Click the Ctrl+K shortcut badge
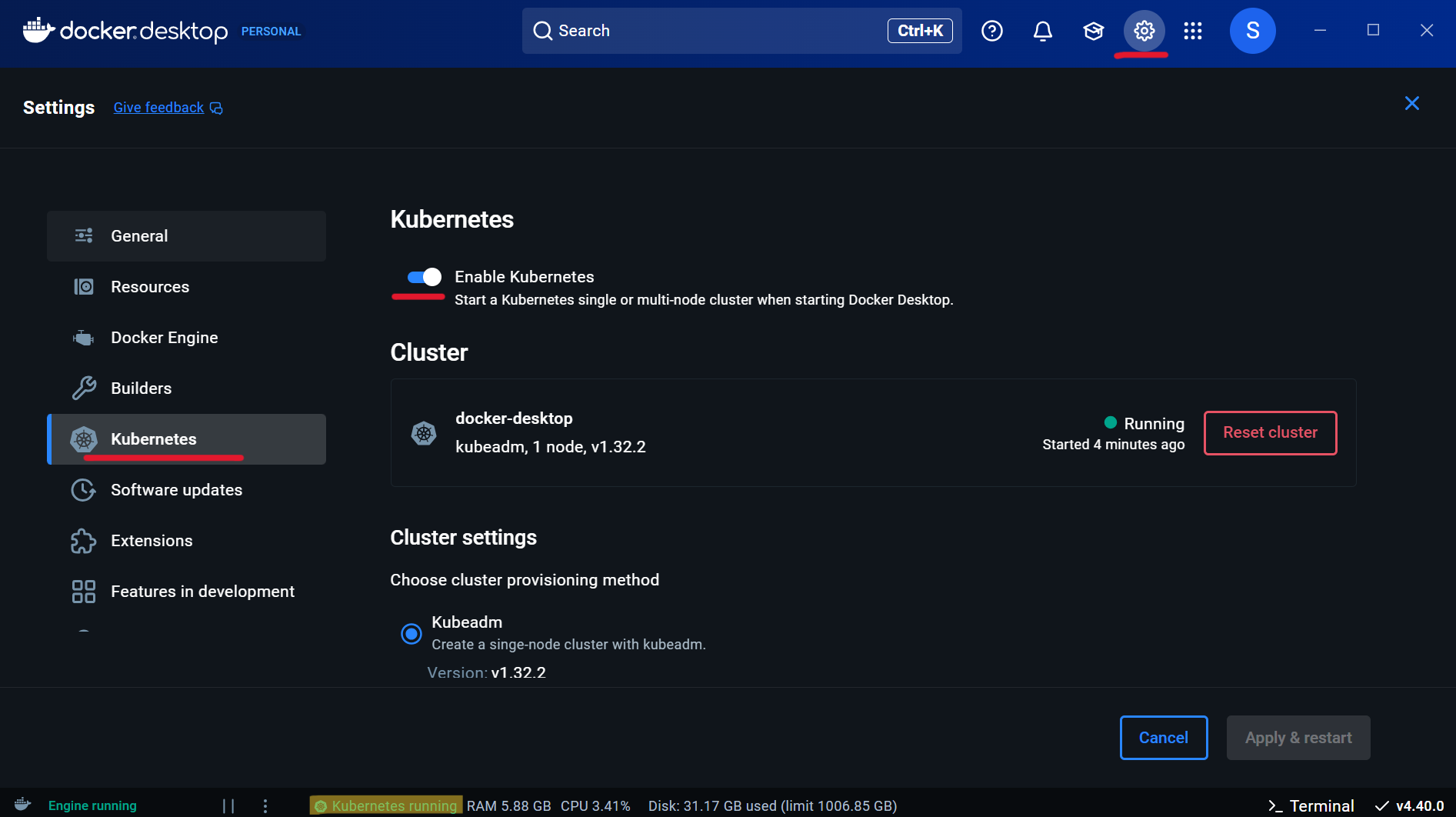 tap(920, 31)
